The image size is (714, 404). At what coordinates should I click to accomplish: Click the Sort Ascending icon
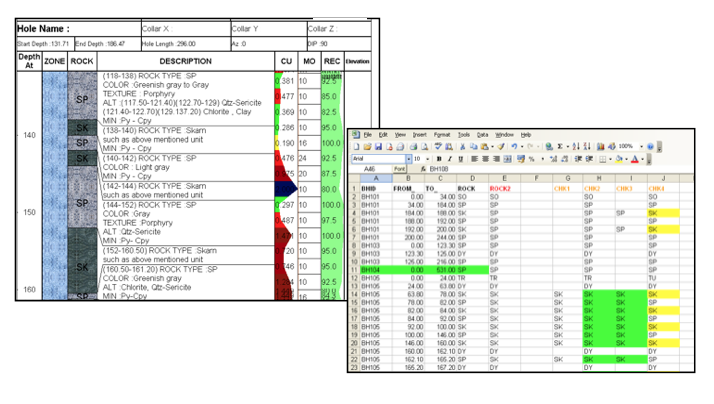[x=575, y=147]
